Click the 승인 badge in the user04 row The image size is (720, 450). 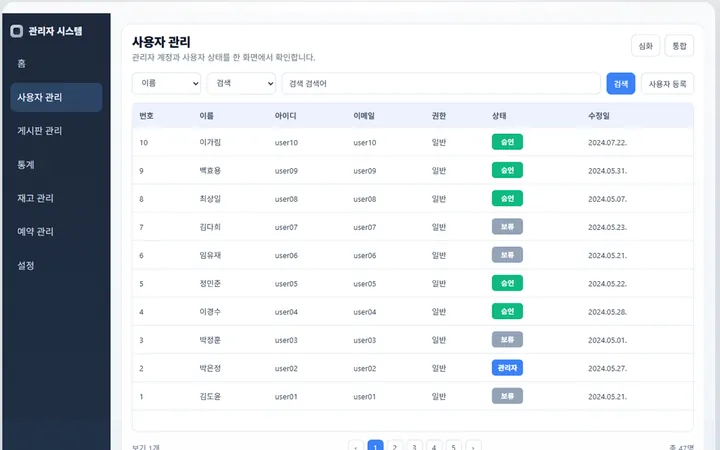tap(507, 311)
